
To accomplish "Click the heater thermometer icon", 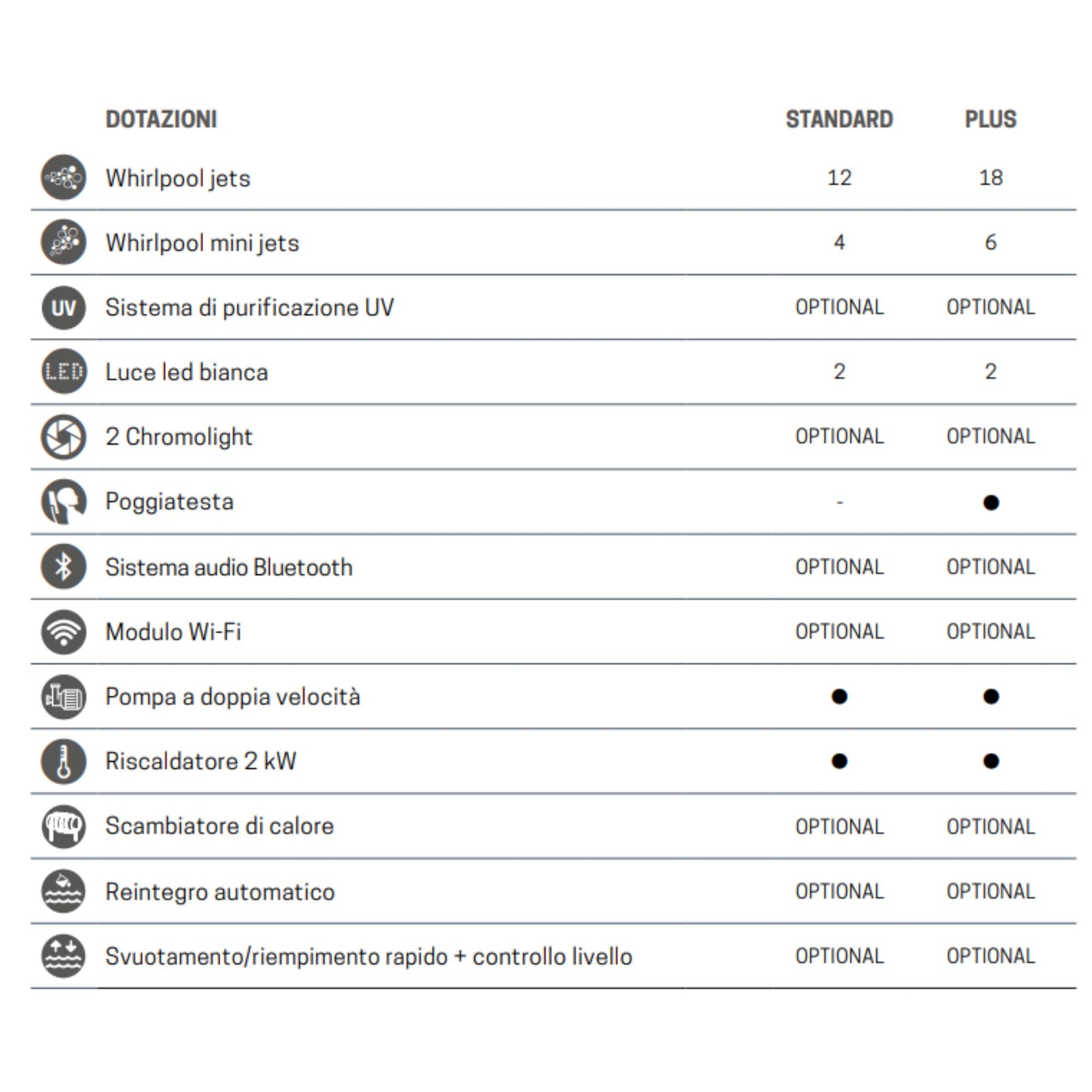I will coord(64,761).
